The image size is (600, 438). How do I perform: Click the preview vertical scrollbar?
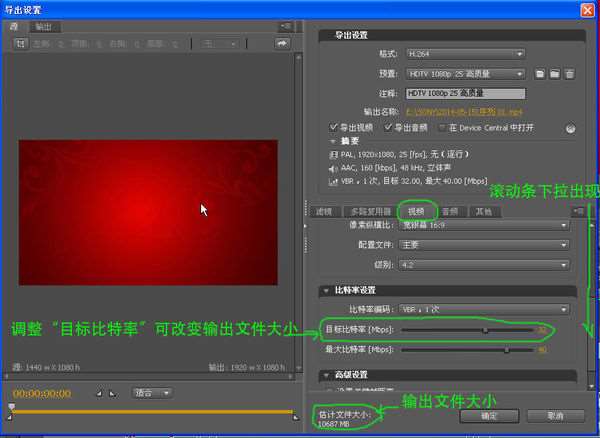point(298,212)
